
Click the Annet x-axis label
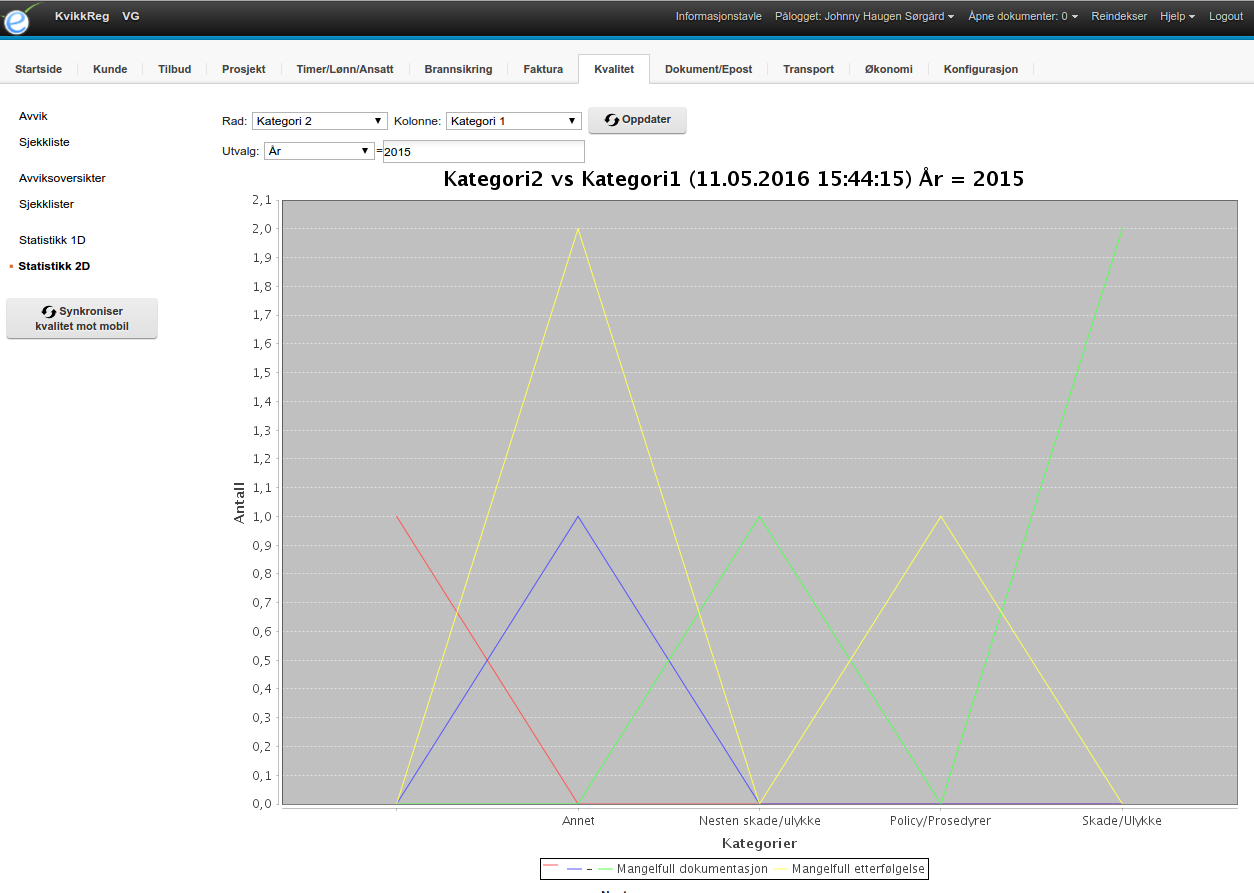coord(578,821)
